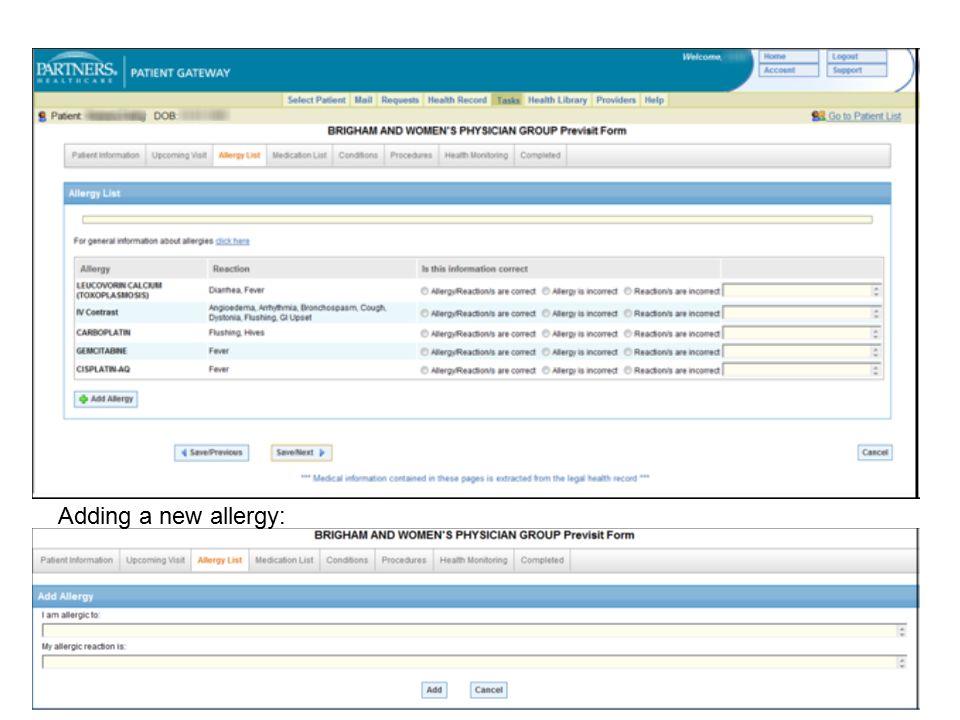Switch to Upcoming Visit tab in upper form
Screen dimensions: 960x720
click(179, 156)
